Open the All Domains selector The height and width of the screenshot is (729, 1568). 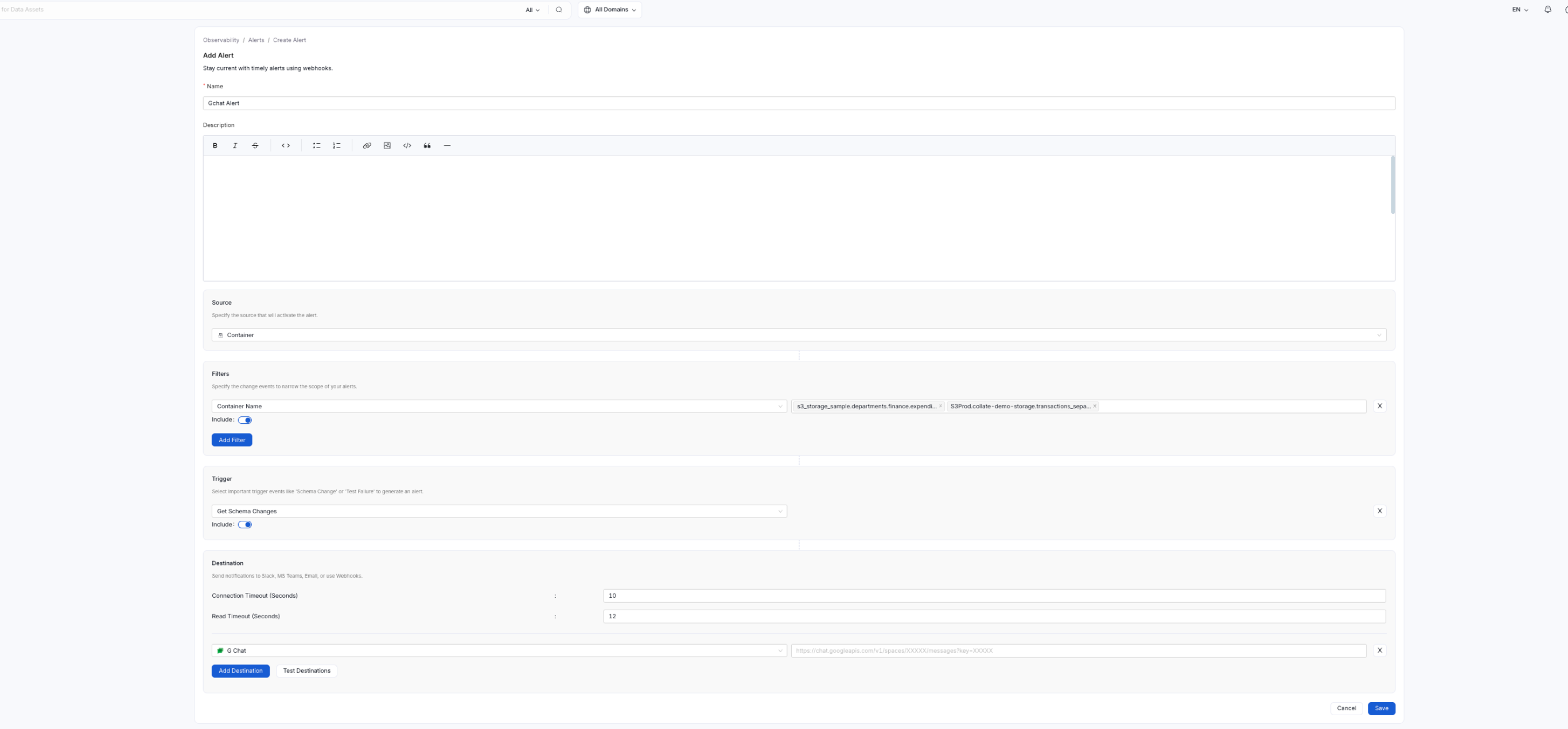tap(609, 9)
